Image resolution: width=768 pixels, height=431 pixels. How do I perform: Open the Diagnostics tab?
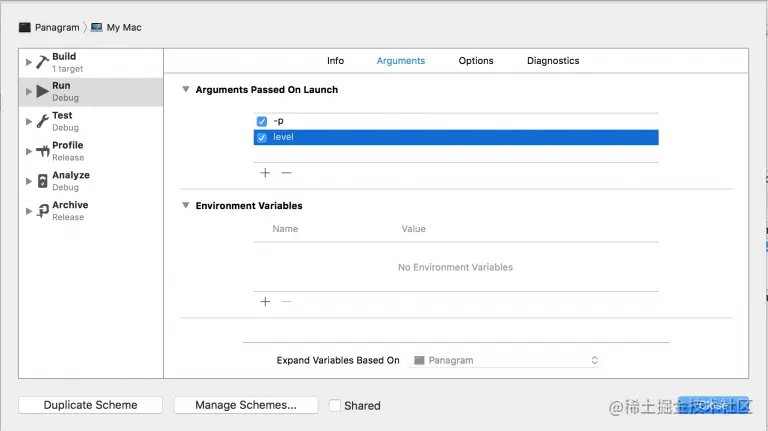553,61
